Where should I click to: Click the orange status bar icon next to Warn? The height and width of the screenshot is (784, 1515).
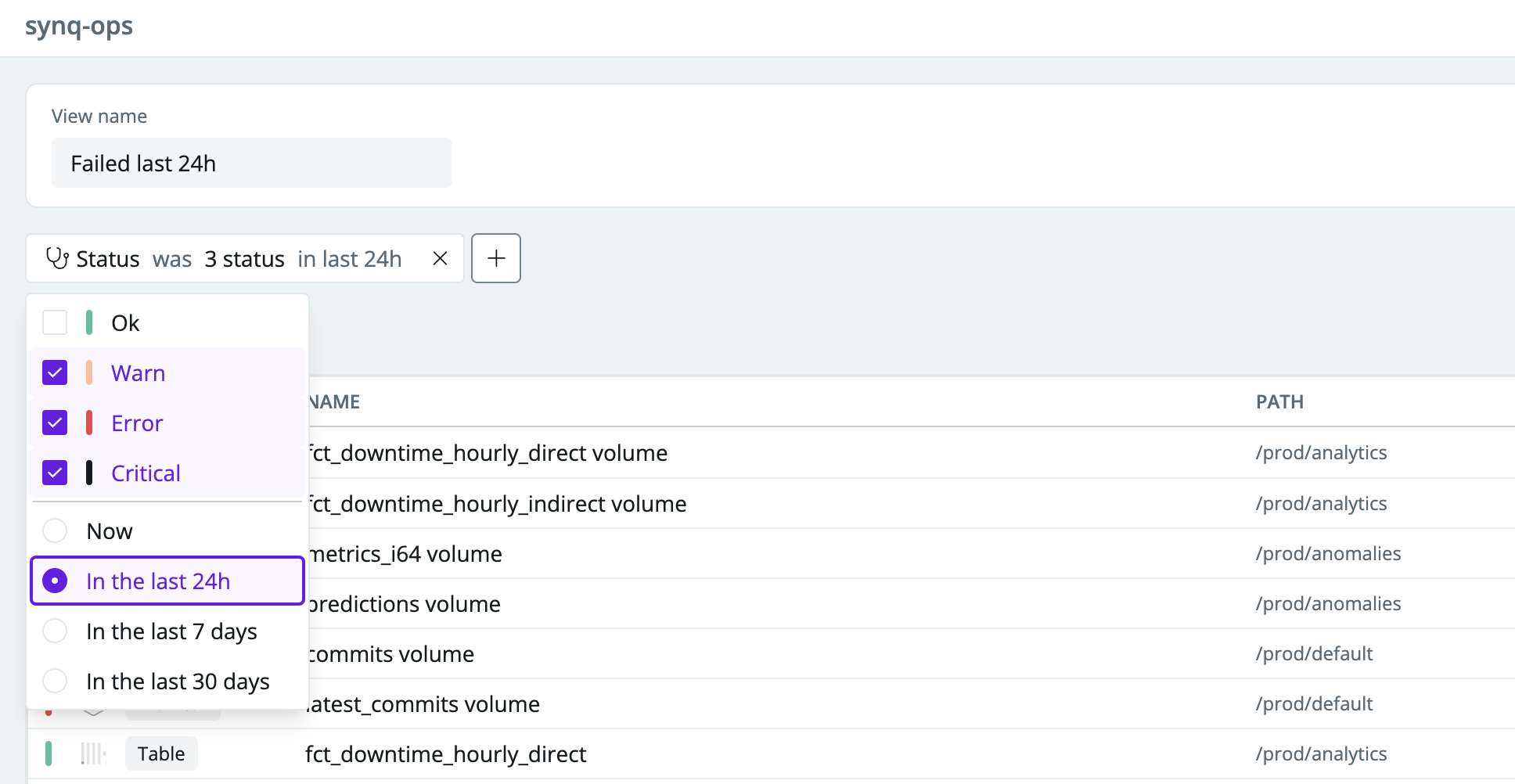click(88, 372)
